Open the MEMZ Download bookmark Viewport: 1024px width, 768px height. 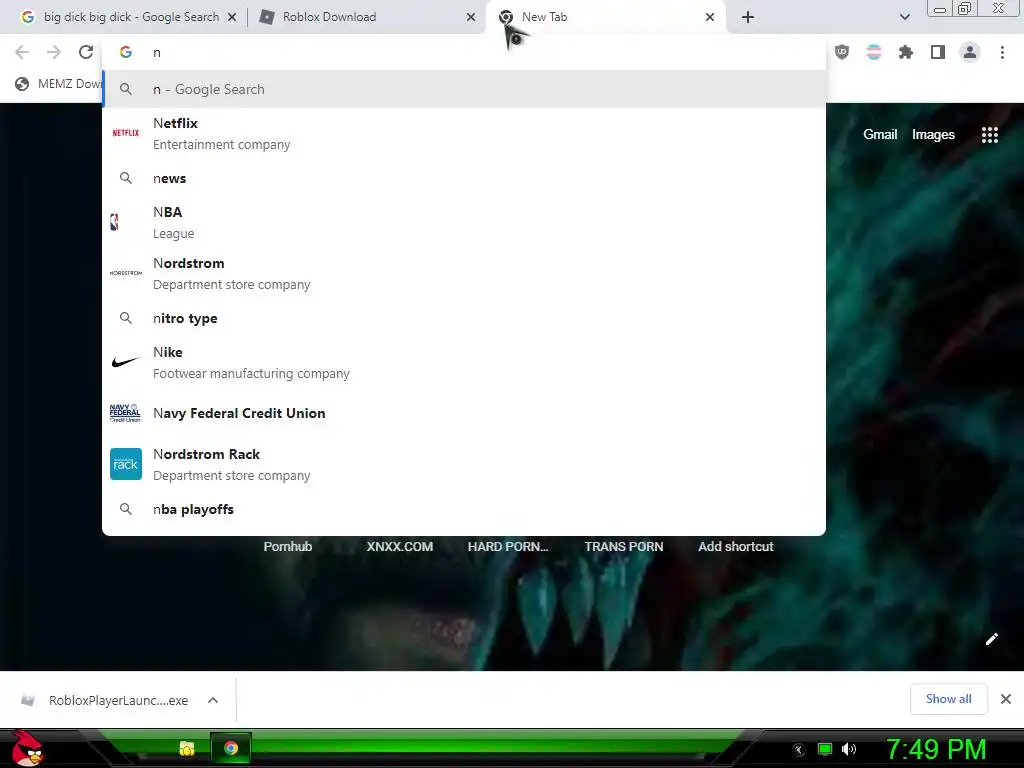(59, 84)
